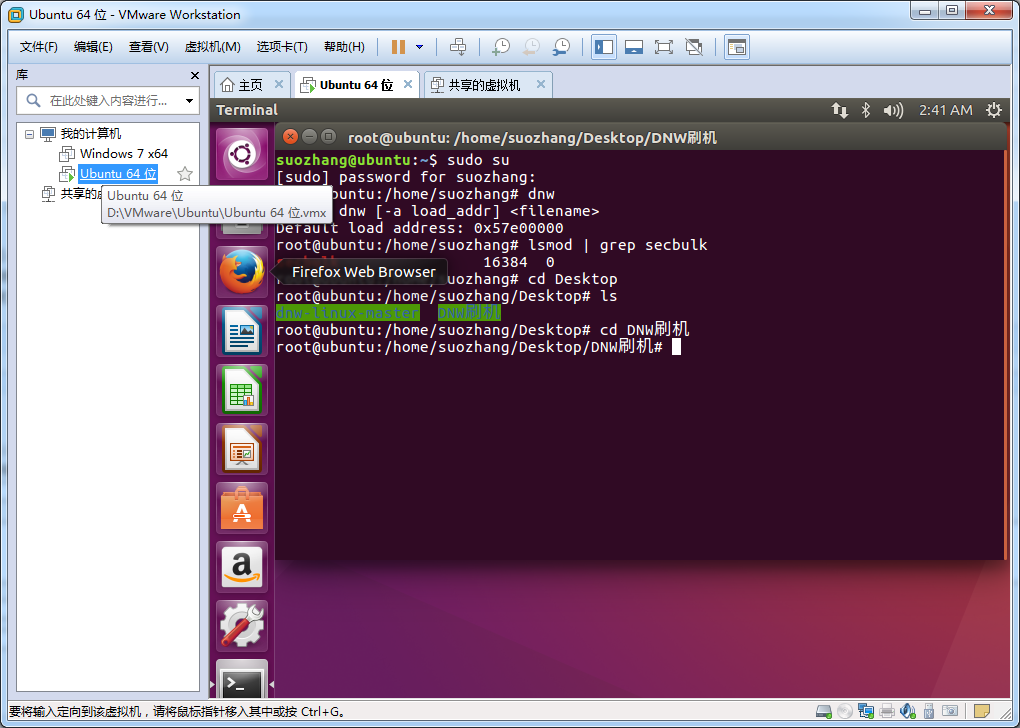The height and width of the screenshot is (728, 1020).
Task: Open the Bluetooth indicator in Ubuntu panel
Action: [866, 111]
